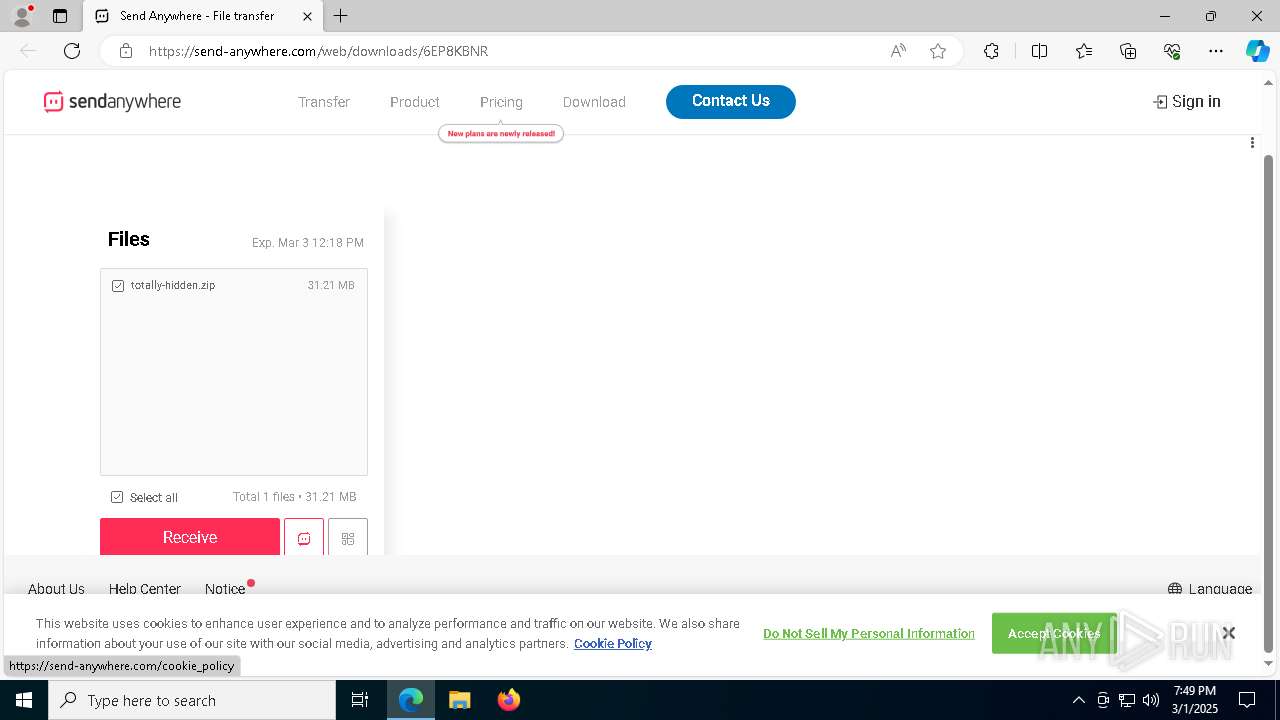This screenshot has height=720, width=1280.
Task: Launch Firefox from the taskbar
Action: click(508, 700)
